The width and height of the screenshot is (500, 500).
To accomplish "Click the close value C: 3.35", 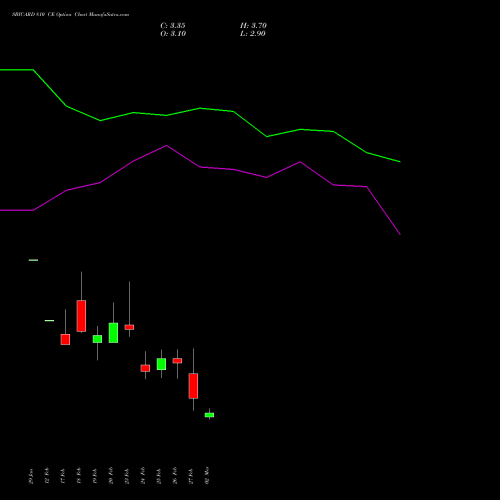I will coord(173,26).
